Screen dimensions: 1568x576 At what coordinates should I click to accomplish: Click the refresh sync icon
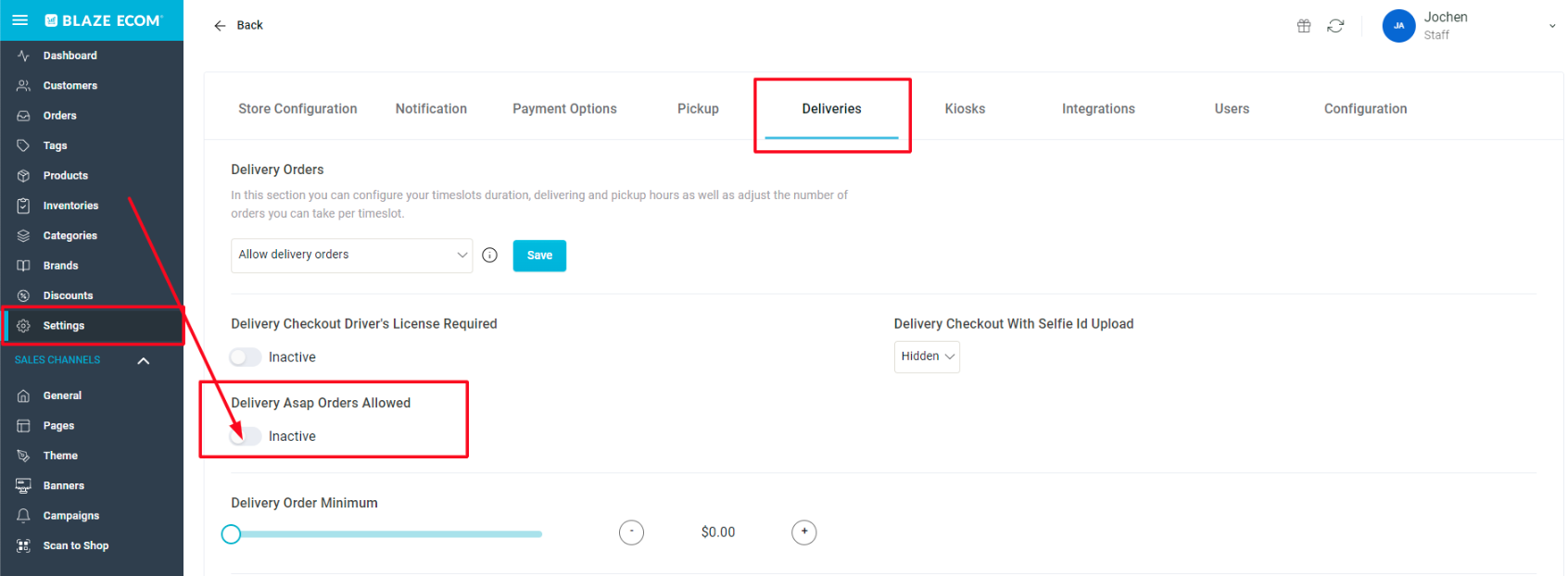tap(1335, 26)
